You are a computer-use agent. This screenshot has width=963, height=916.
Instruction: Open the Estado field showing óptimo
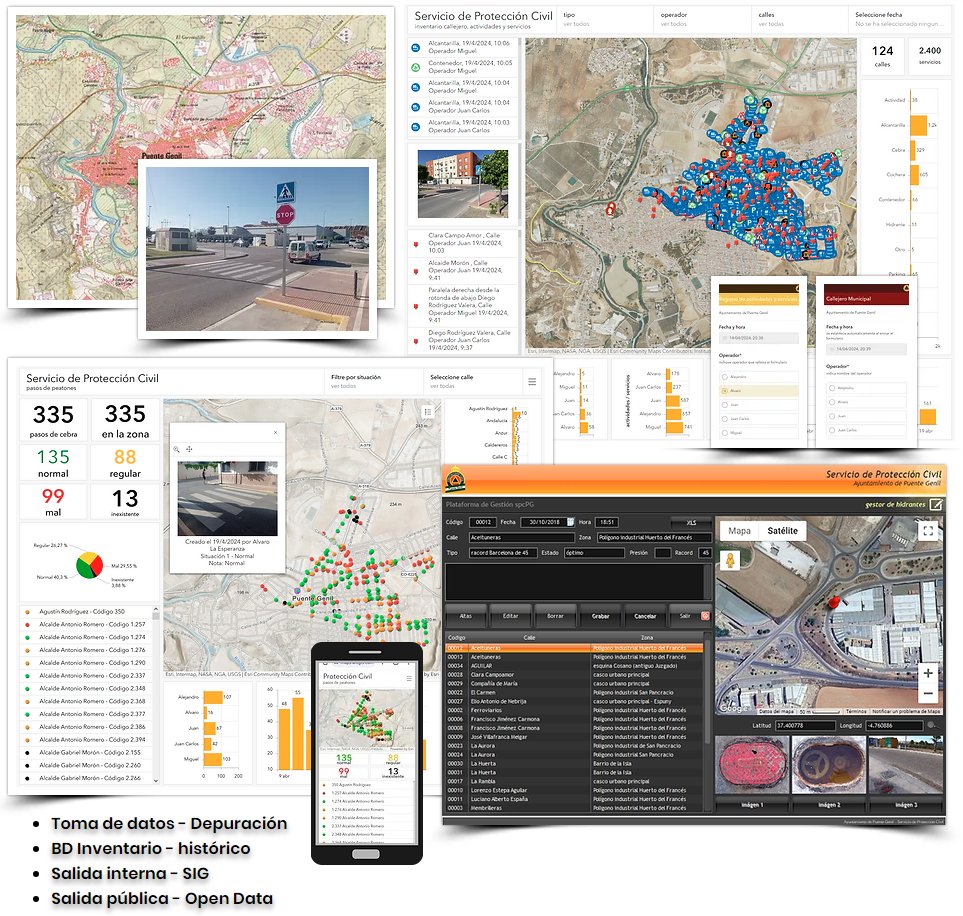593,553
